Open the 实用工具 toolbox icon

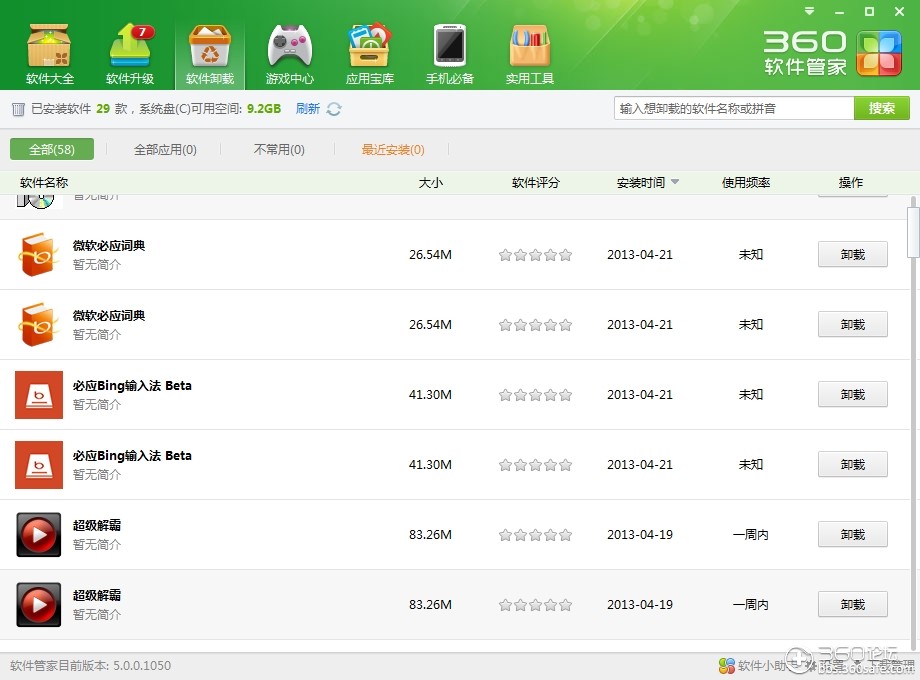[x=530, y=53]
